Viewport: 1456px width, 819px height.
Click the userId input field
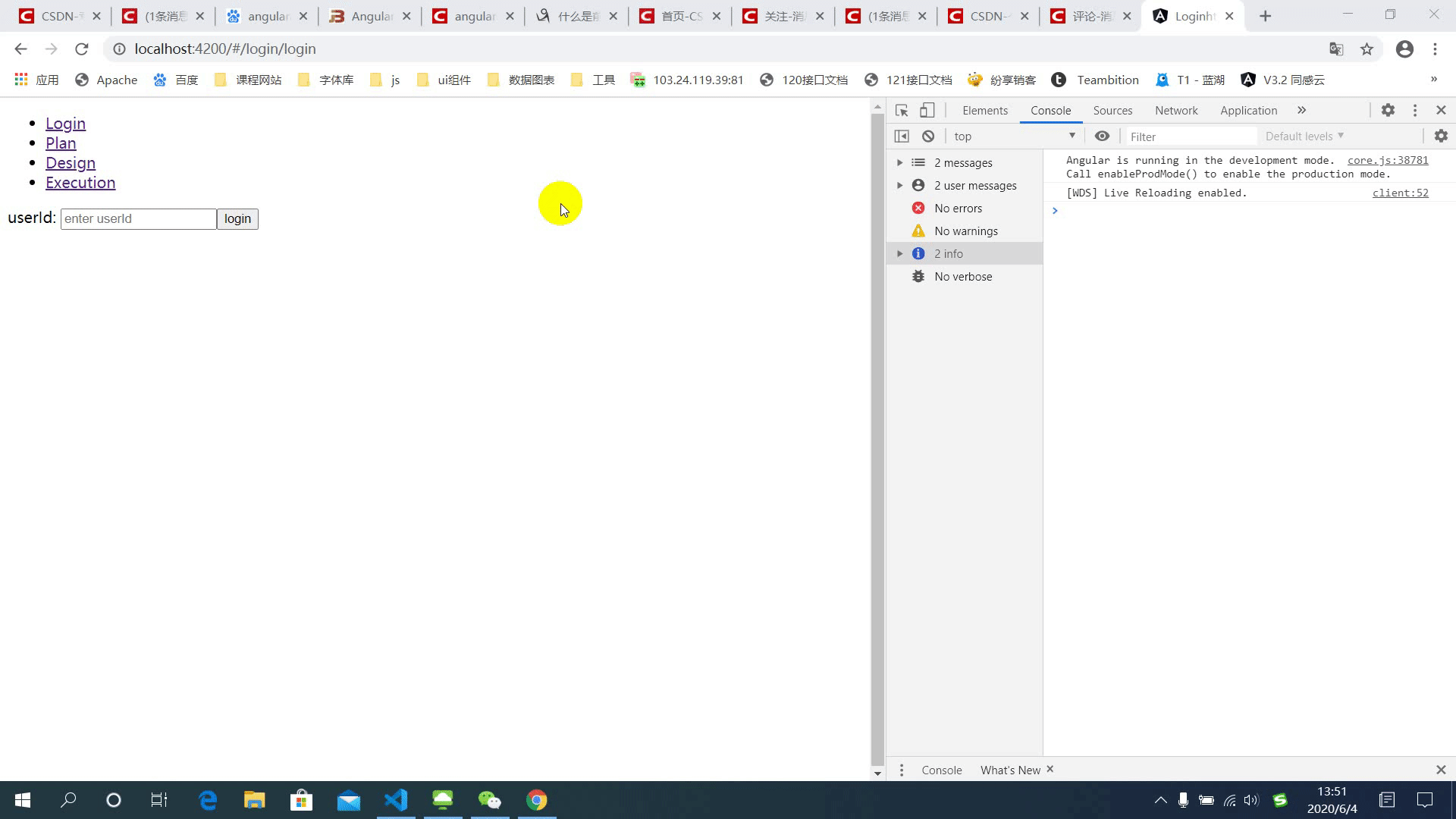[x=138, y=219]
